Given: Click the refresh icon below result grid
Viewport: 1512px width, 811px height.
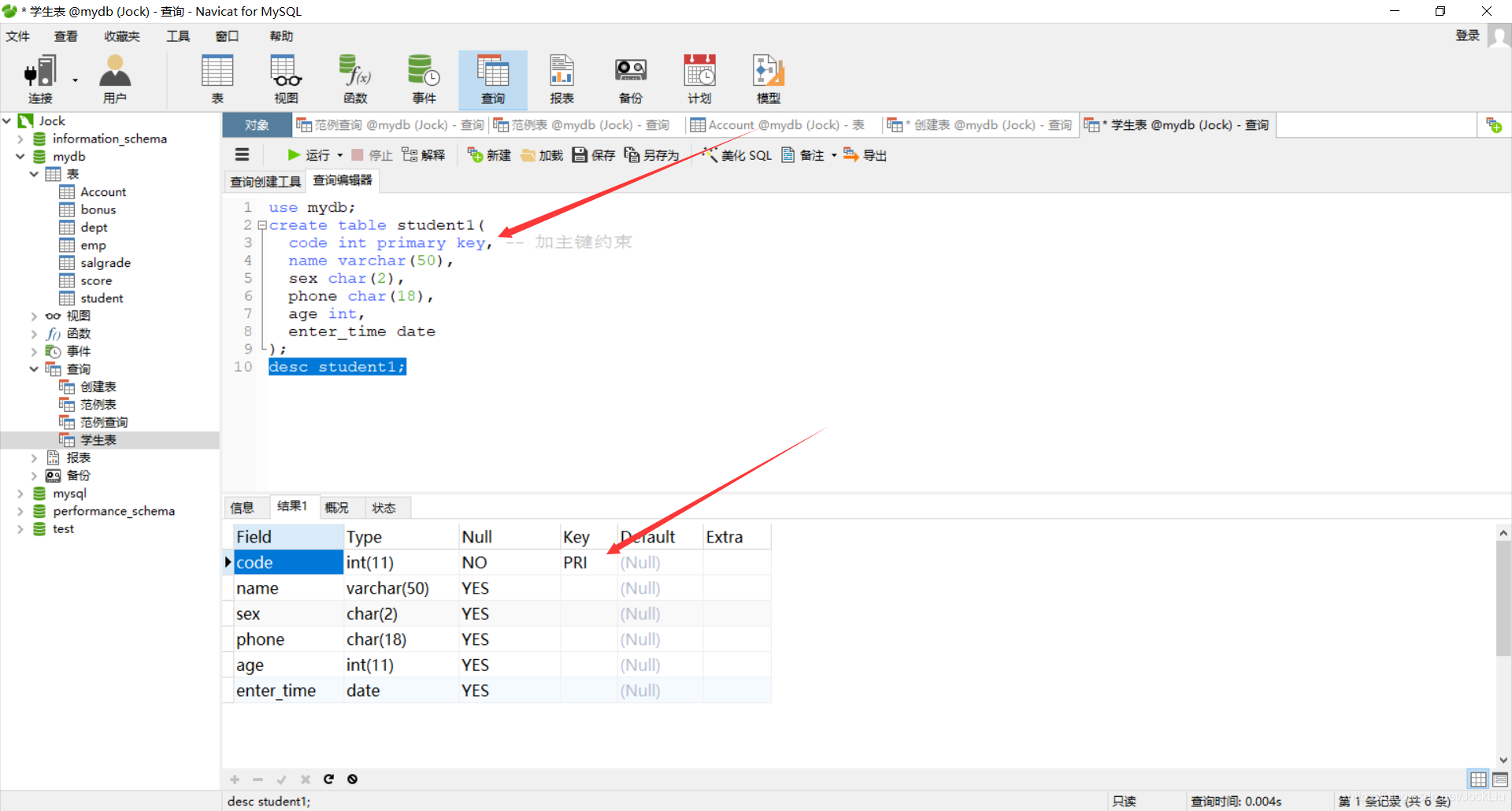Looking at the screenshot, I should (329, 779).
